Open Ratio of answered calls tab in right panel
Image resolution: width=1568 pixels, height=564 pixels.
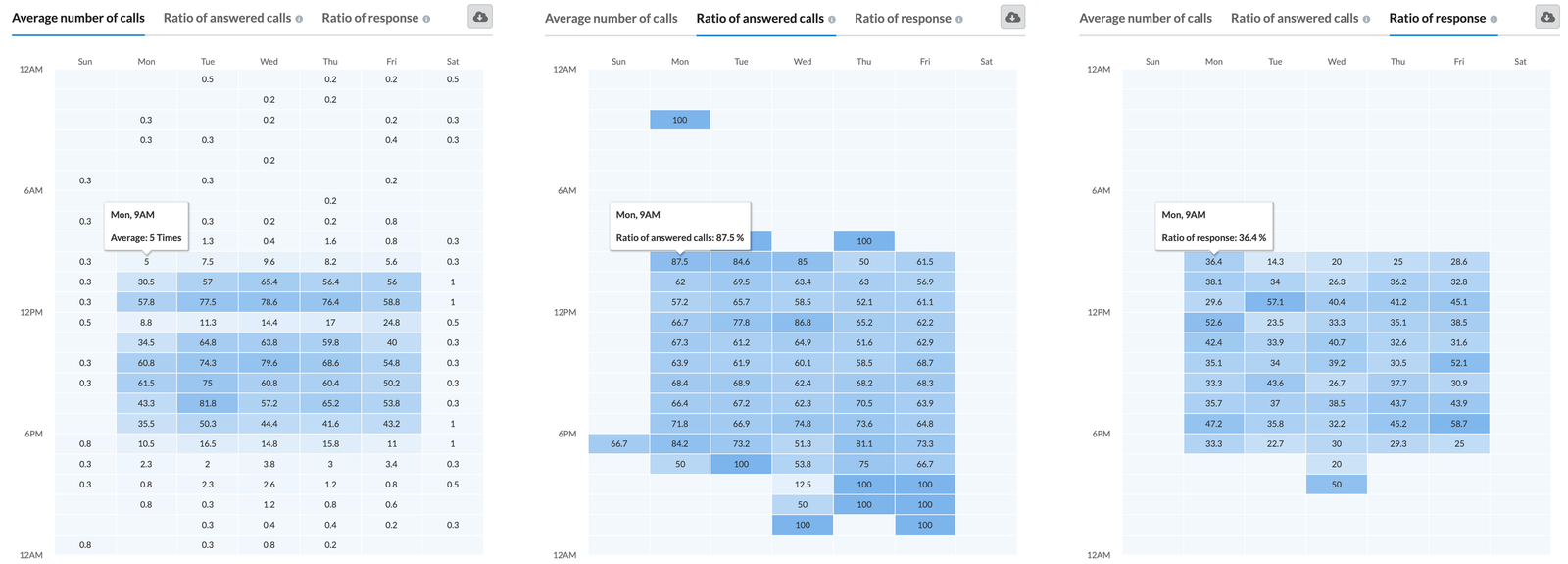coord(1295,18)
